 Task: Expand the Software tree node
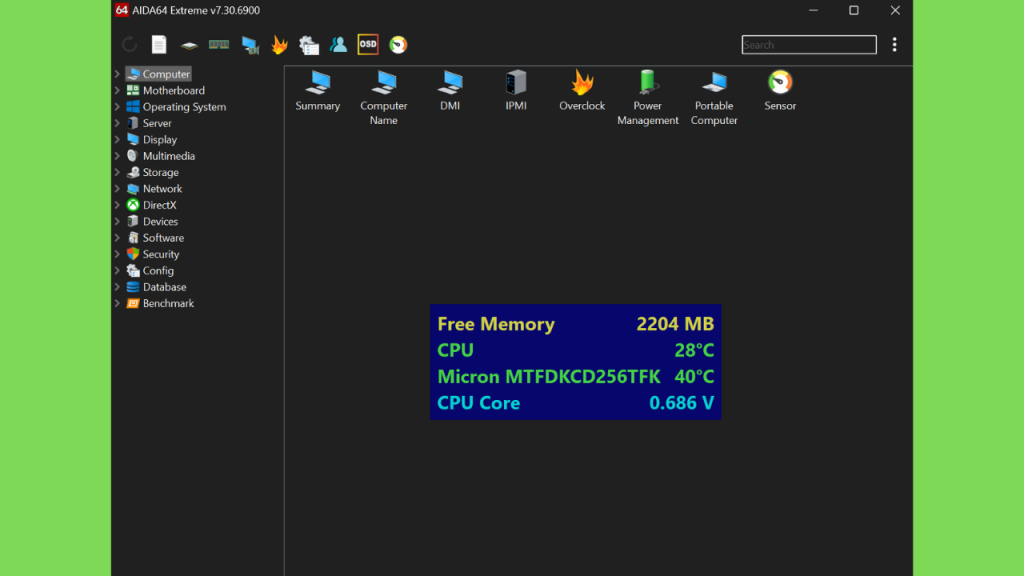(x=118, y=238)
